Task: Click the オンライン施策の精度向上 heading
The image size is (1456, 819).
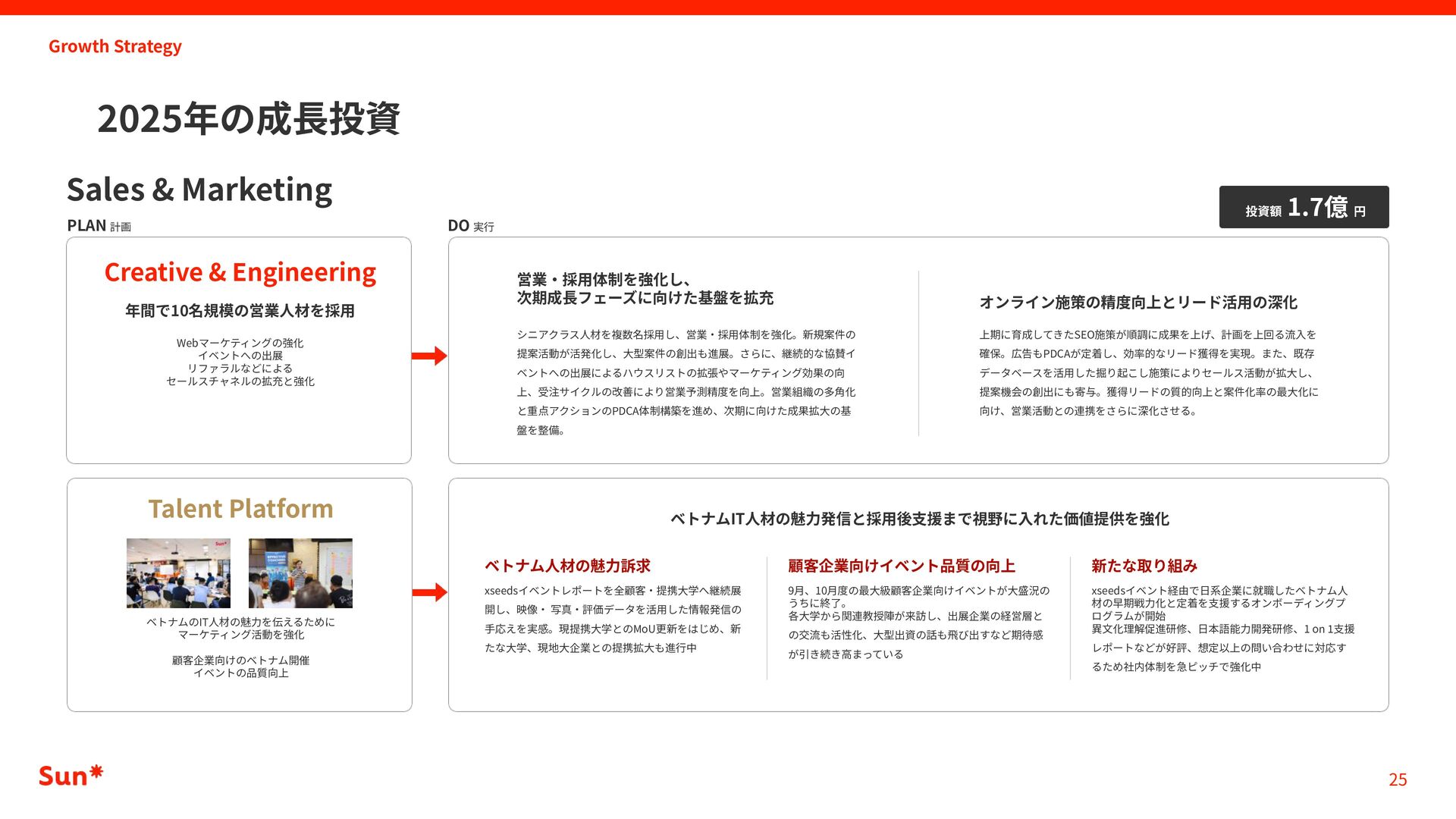Action: point(1137,303)
